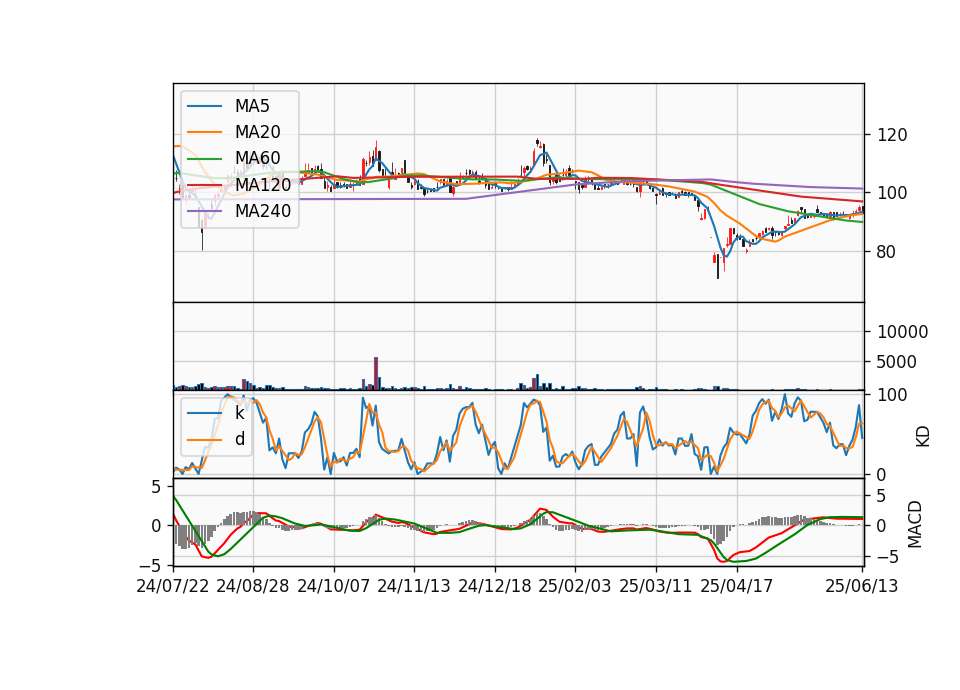The image size is (960, 690).
Task: Click the purple MA240 legend line sample
Action: point(204,211)
